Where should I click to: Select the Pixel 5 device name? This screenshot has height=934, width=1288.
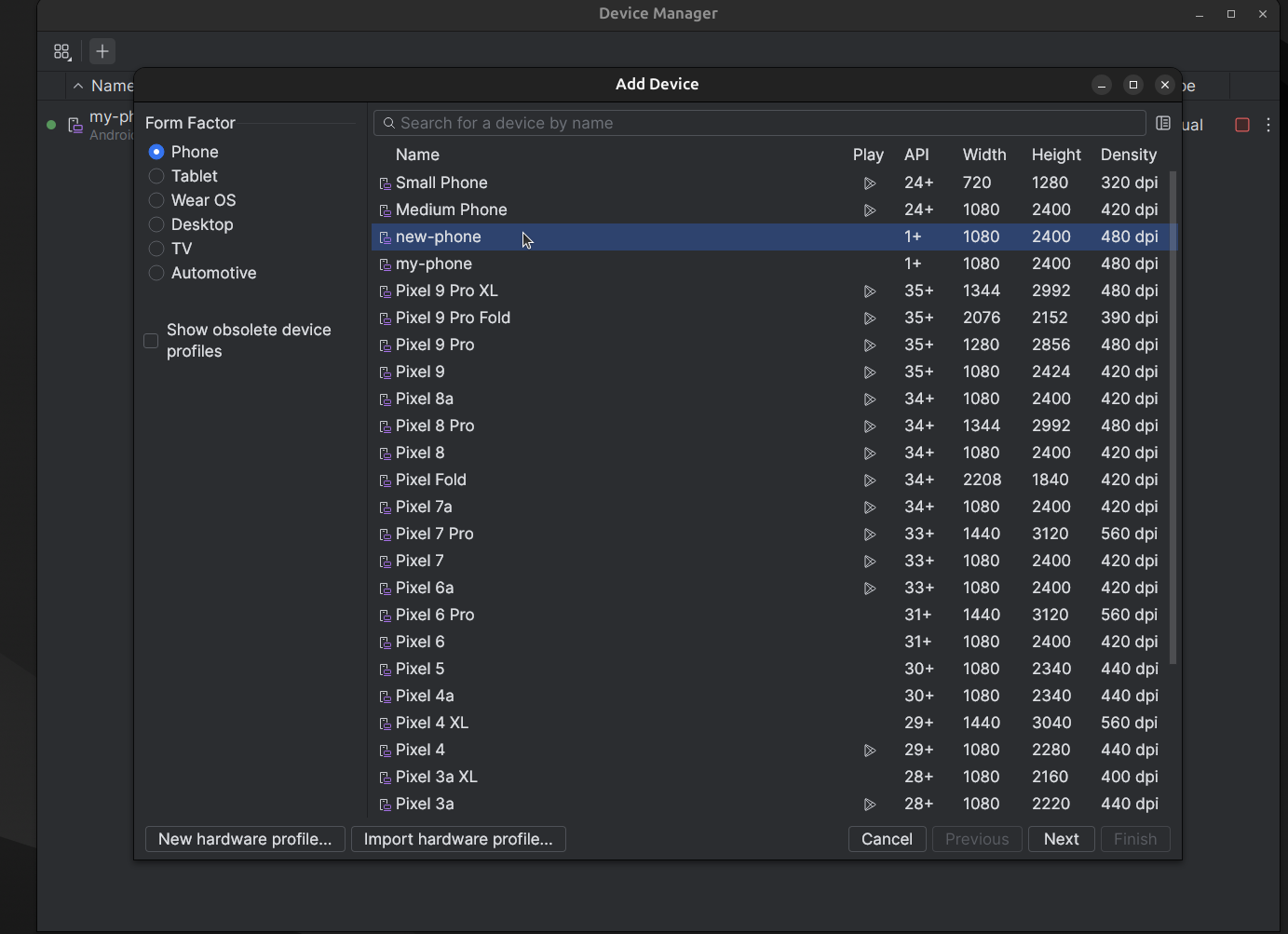click(420, 669)
